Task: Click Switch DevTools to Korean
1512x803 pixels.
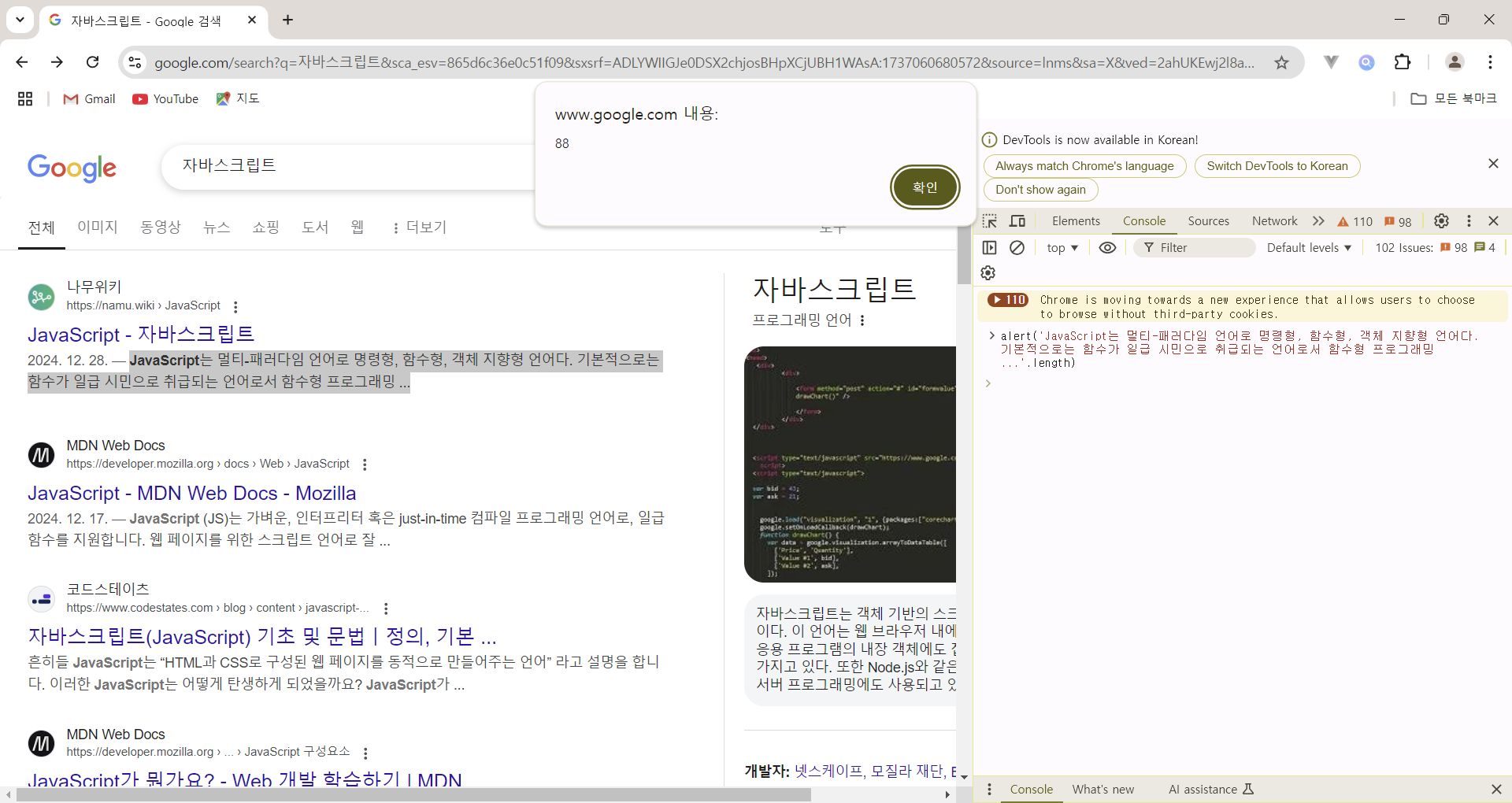Action: (1277, 166)
